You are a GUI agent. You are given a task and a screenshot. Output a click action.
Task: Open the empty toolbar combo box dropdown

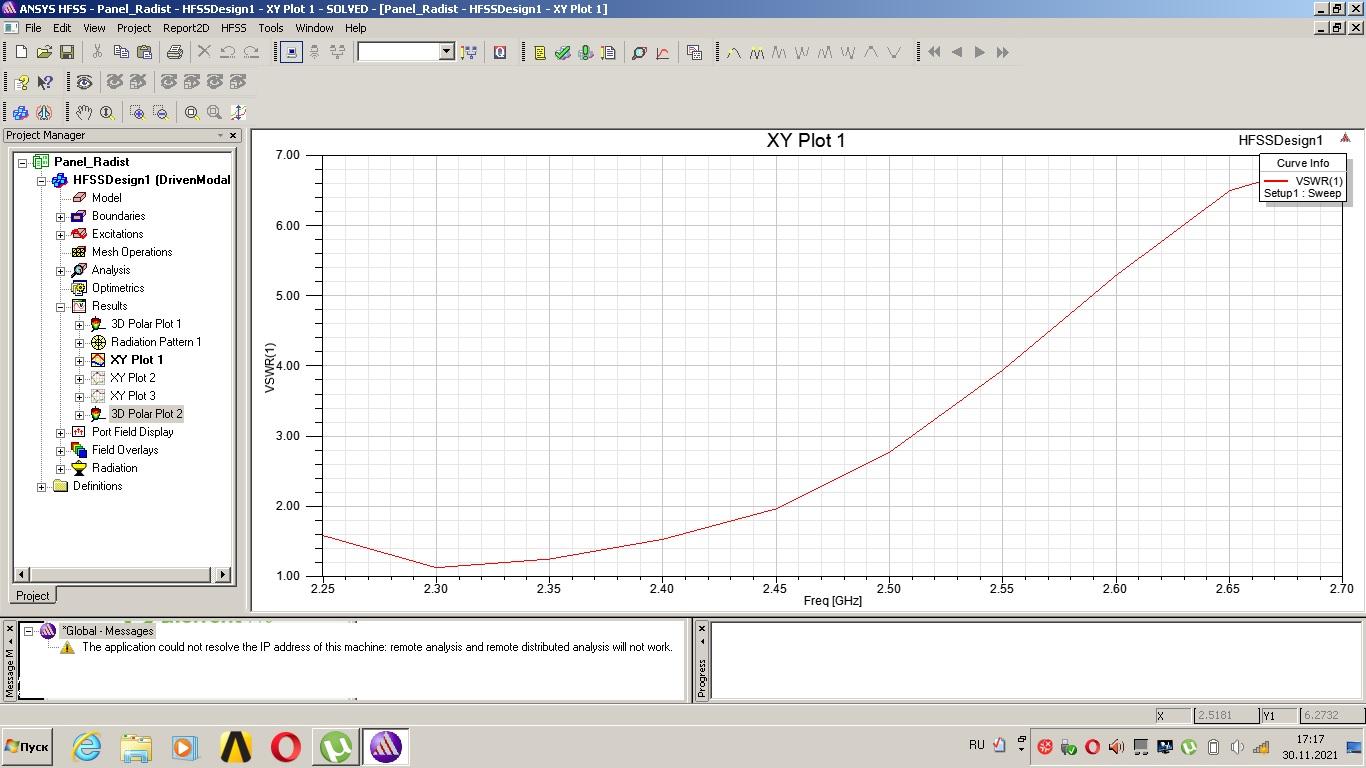[x=446, y=52]
